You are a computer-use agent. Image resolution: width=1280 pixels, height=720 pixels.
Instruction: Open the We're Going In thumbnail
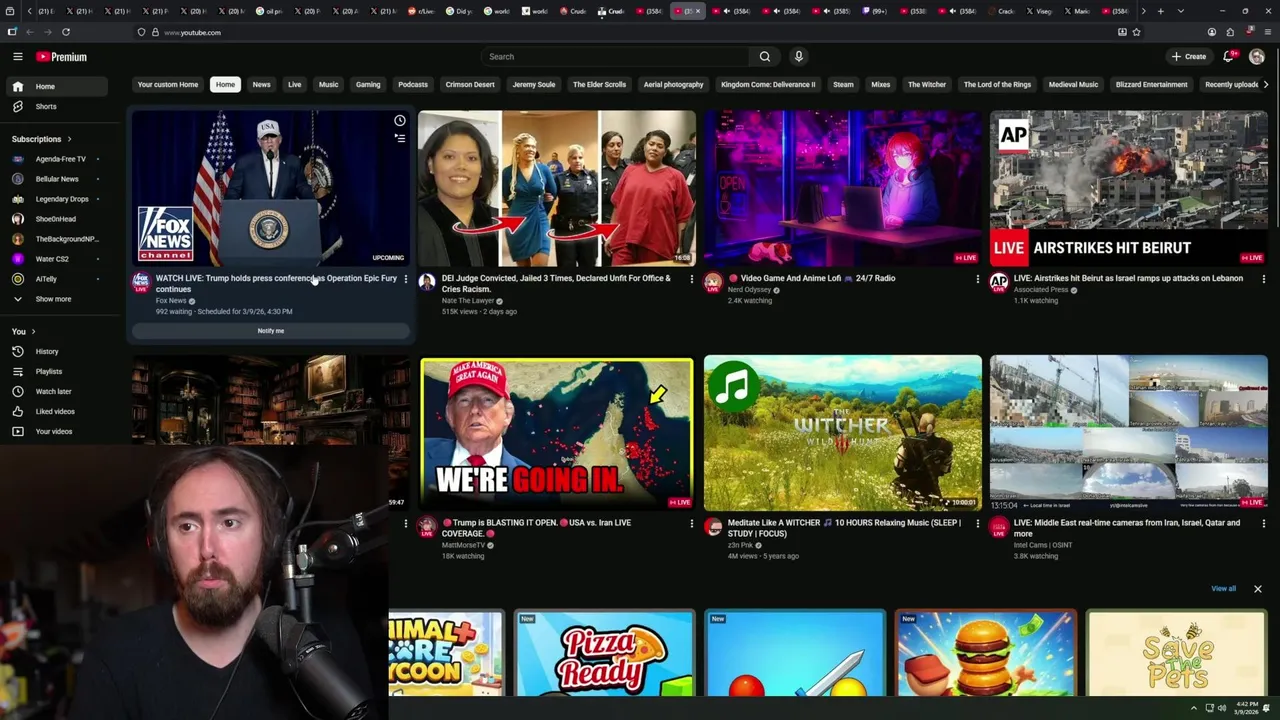tap(556, 432)
